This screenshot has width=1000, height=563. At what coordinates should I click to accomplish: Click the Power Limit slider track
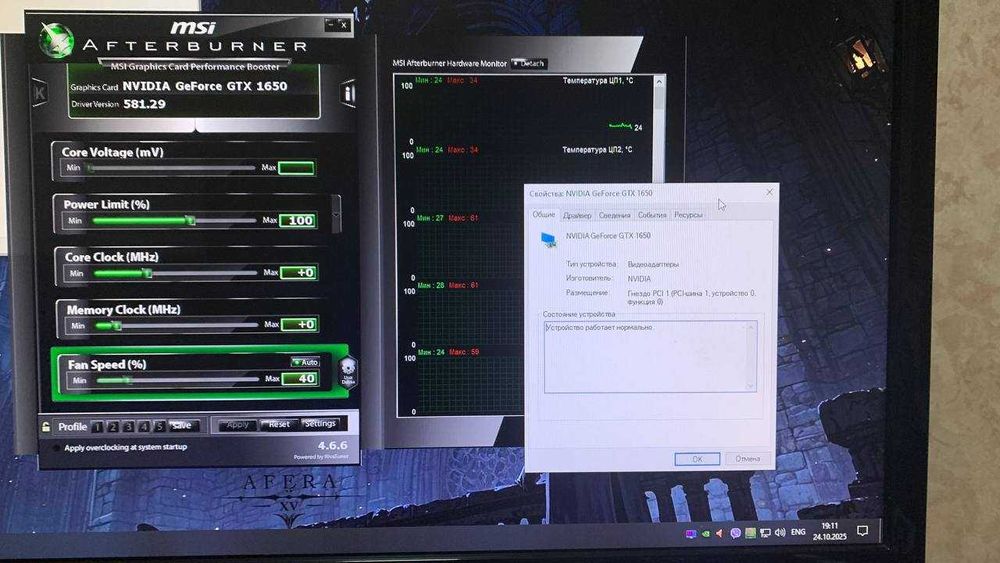pos(173,221)
